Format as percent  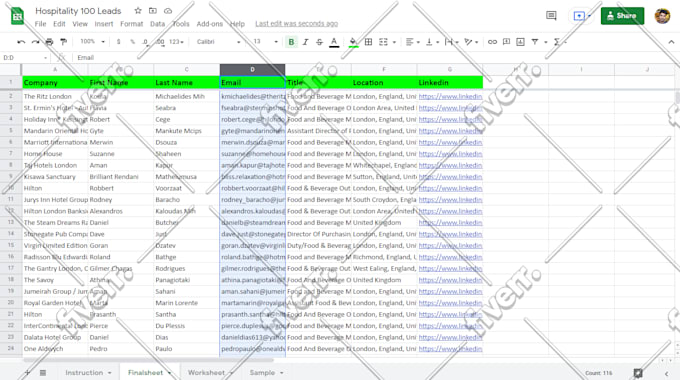point(132,42)
